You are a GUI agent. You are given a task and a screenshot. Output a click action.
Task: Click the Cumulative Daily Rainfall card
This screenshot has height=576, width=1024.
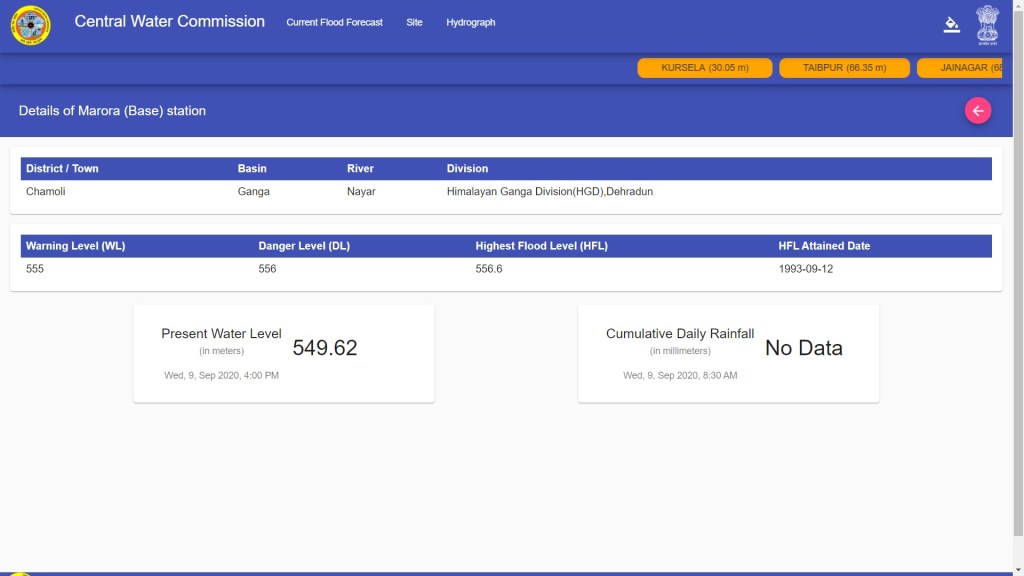point(728,354)
